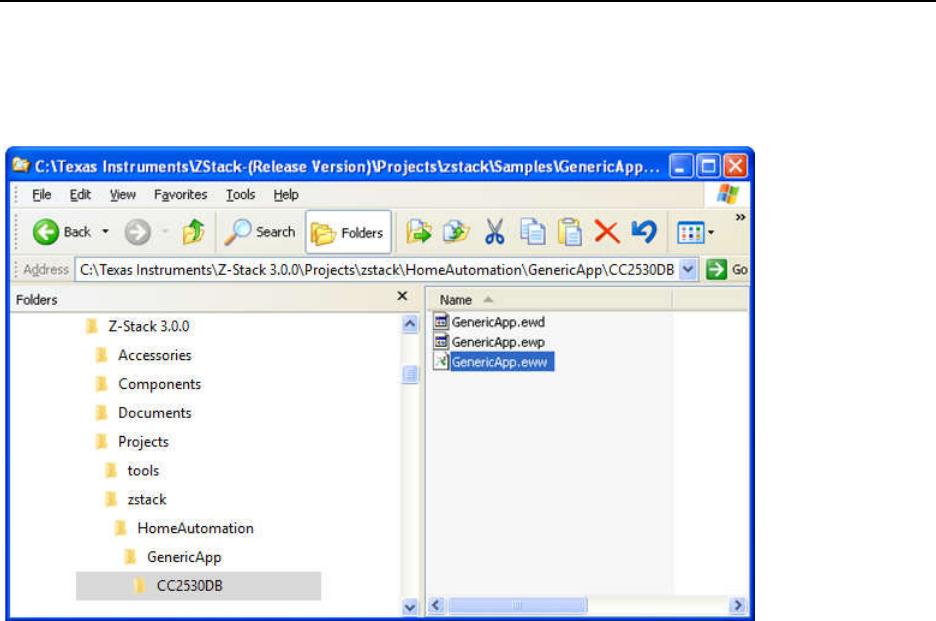
Task: Open the View menu
Action: (x=122, y=195)
